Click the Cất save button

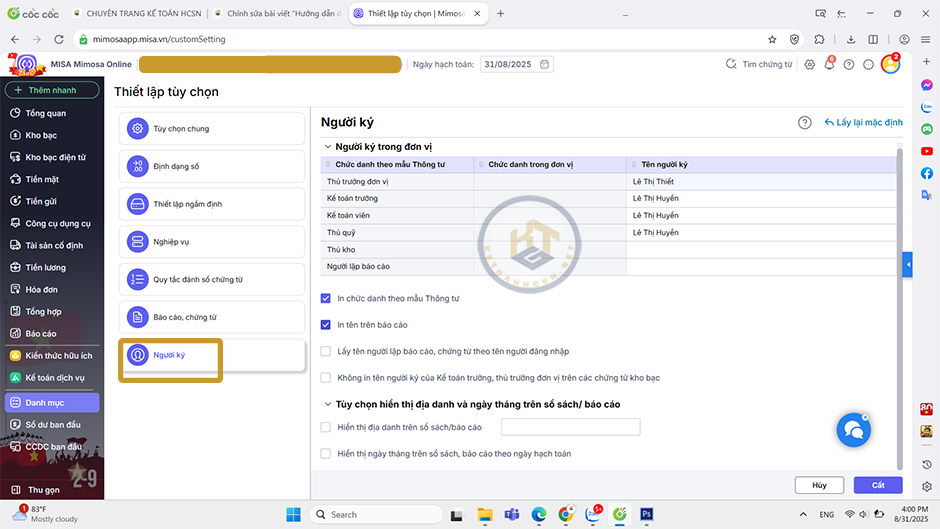click(877, 485)
